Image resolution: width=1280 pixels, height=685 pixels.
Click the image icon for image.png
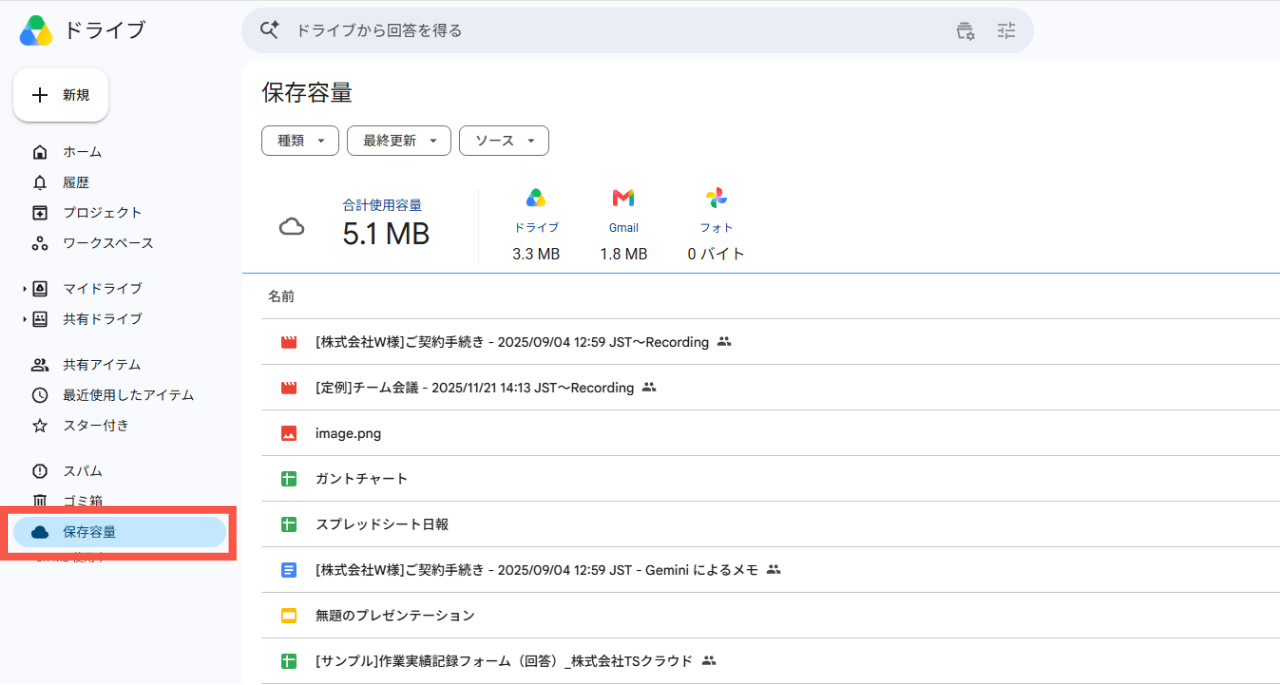coord(289,433)
